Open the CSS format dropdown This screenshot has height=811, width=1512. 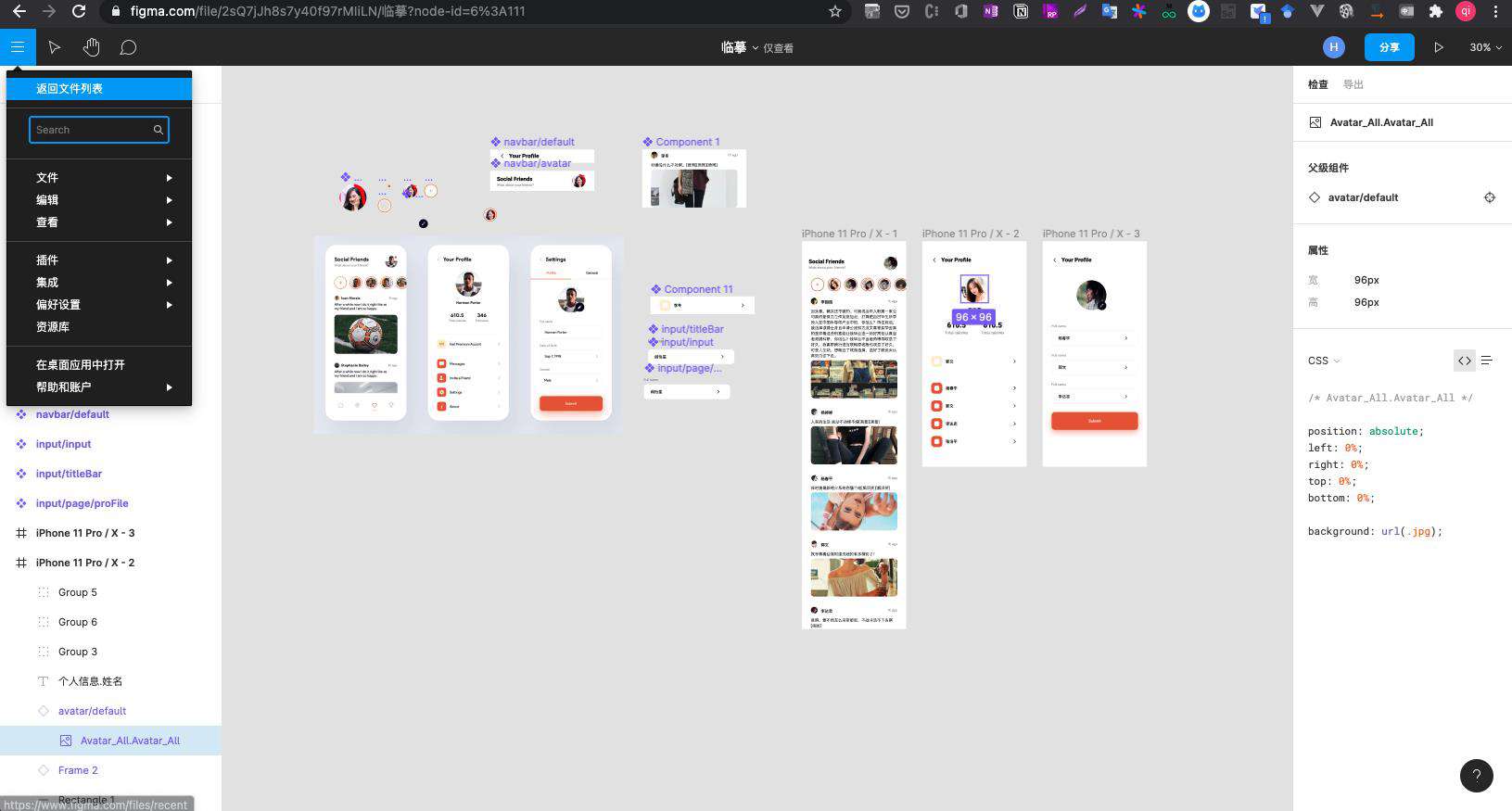click(1324, 361)
